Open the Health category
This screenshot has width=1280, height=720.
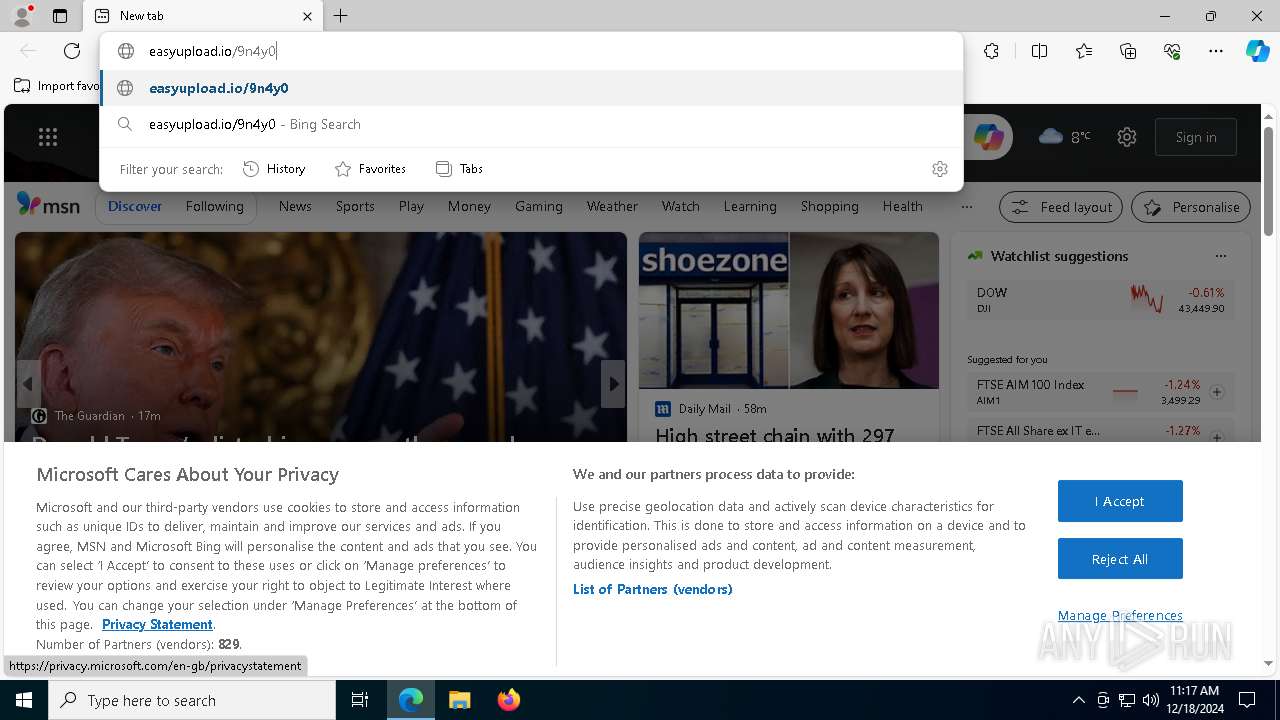coord(903,206)
